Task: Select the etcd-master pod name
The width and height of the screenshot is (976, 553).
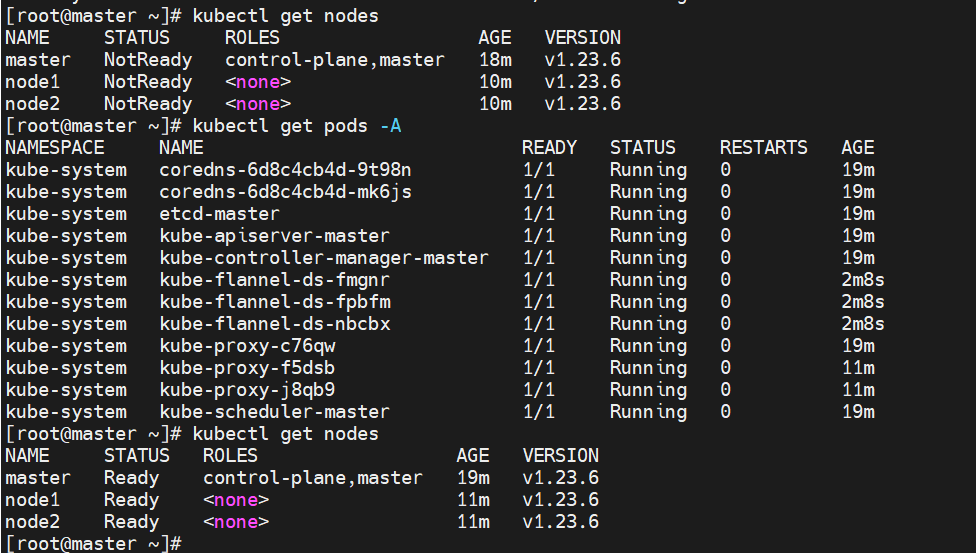Action: pos(219,214)
